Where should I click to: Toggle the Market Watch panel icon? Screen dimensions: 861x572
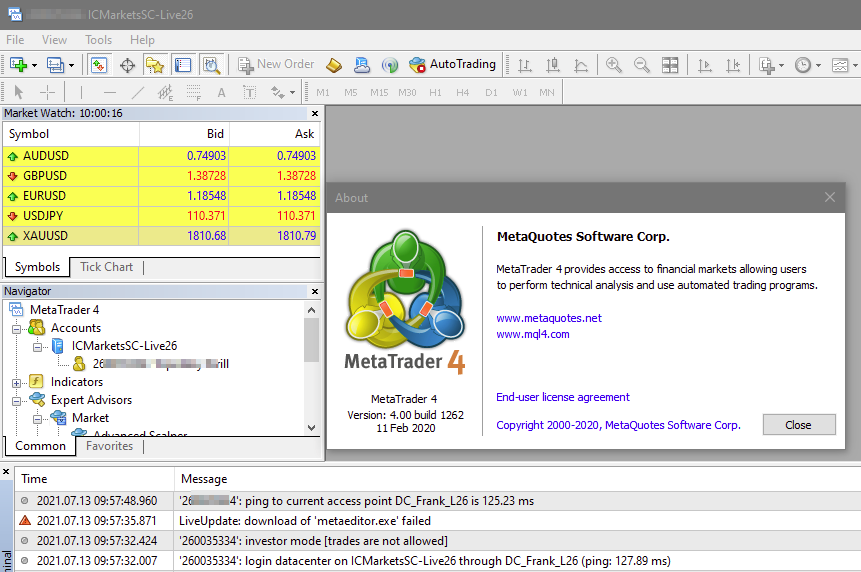[99, 65]
